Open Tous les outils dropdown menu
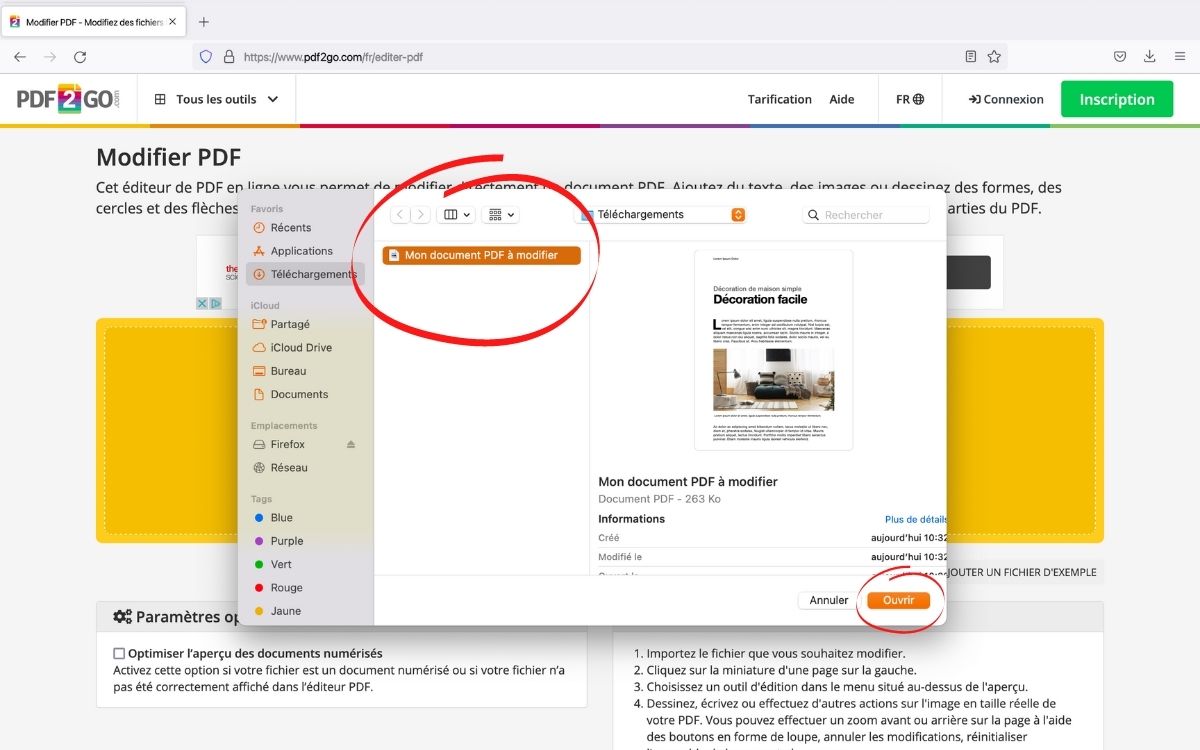1200x750 pixels. pyautogui.click(x=216, y=99)
